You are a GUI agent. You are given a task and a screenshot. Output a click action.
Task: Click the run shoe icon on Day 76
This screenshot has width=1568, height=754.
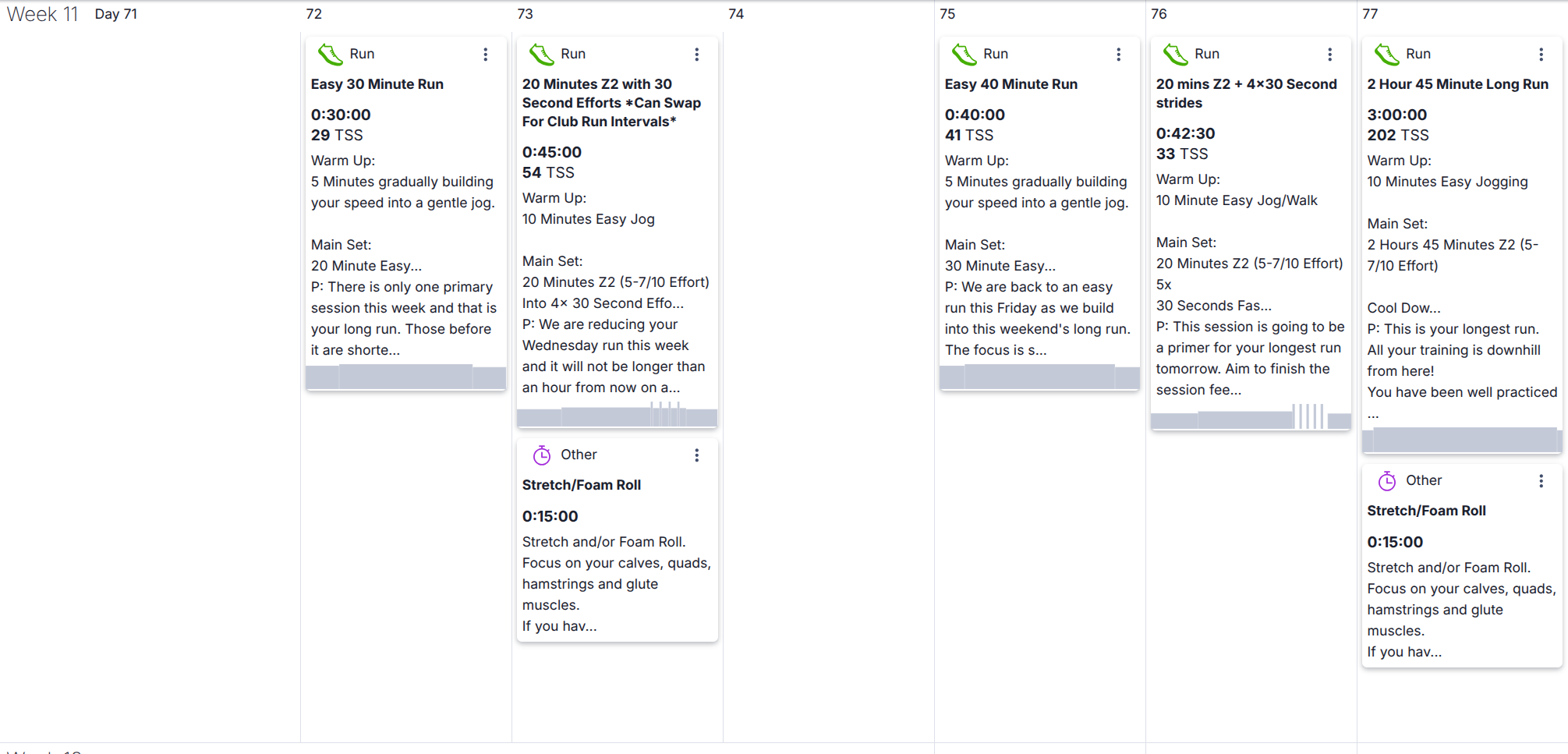pyautogui.click(x=1176, y=55)
